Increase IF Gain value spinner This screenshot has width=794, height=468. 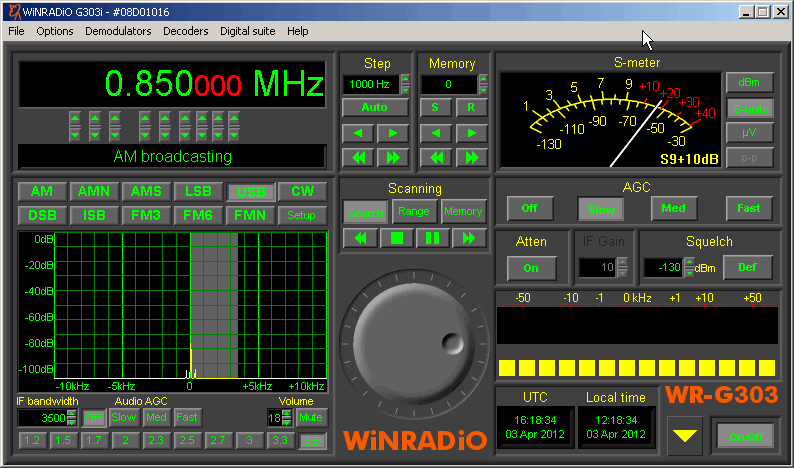pyautogui.click(x=622, y=262)
